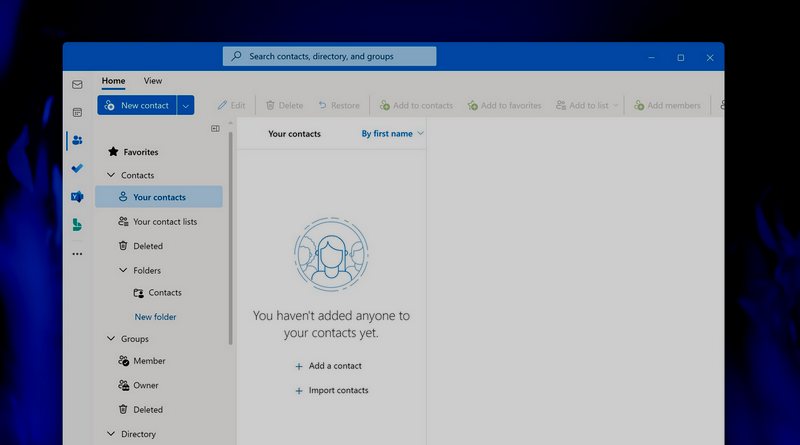Open the By first name sort dropdown
This screenshot has height=445, width=800.
392,133
